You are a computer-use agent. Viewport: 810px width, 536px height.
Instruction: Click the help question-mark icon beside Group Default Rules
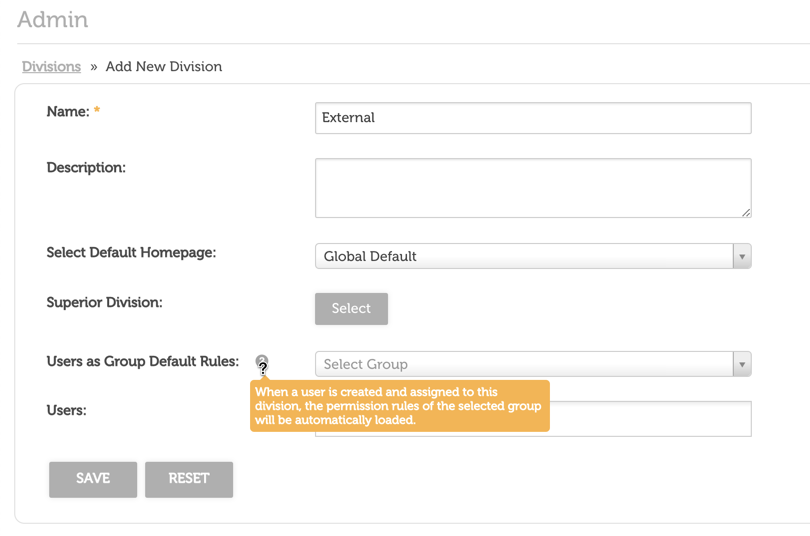click(262, 362)
